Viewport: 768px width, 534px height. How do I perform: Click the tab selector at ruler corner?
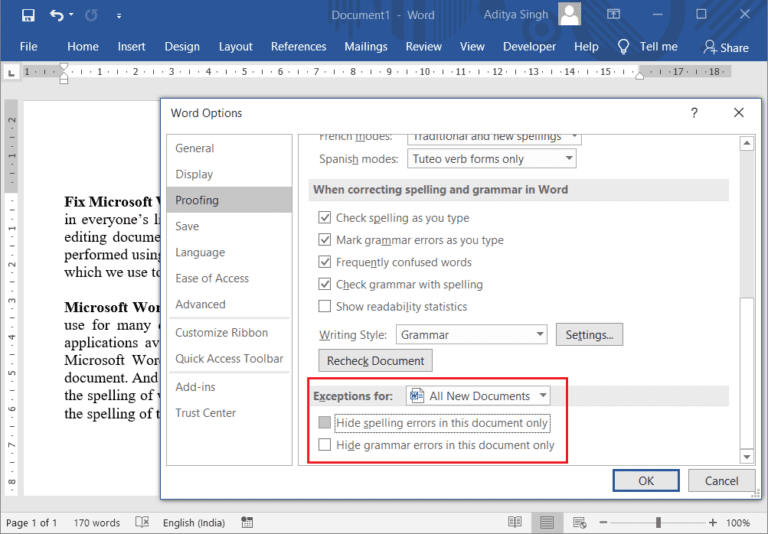[x=11, y=73]
